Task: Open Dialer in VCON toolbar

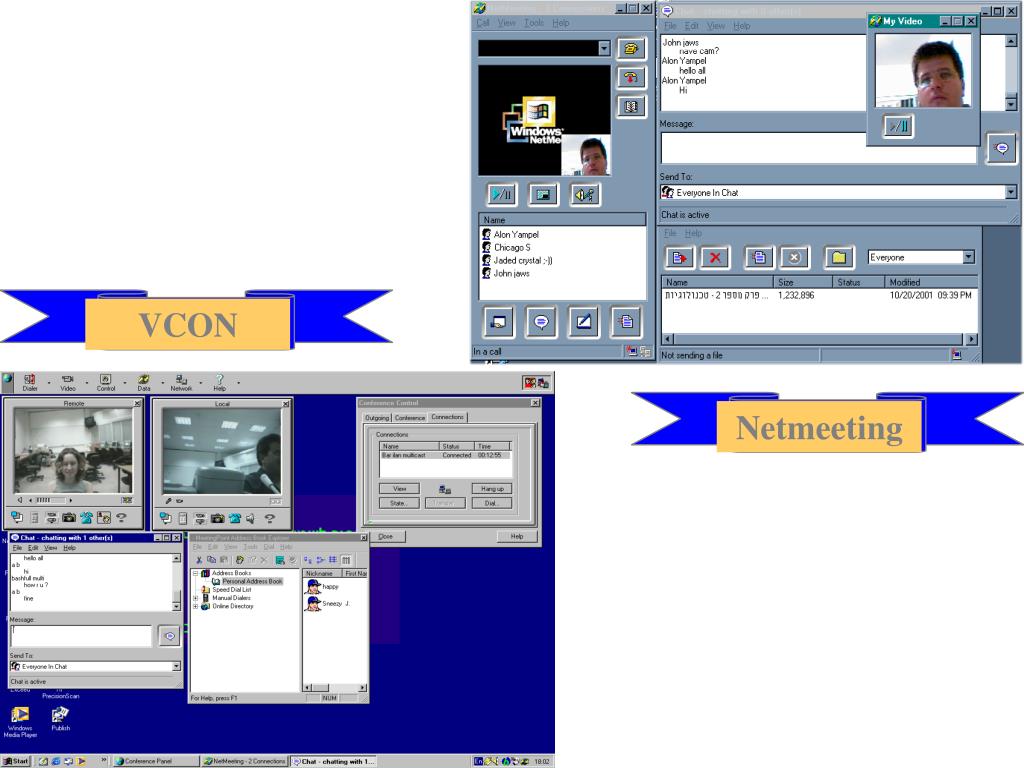Action: [30, 382]
